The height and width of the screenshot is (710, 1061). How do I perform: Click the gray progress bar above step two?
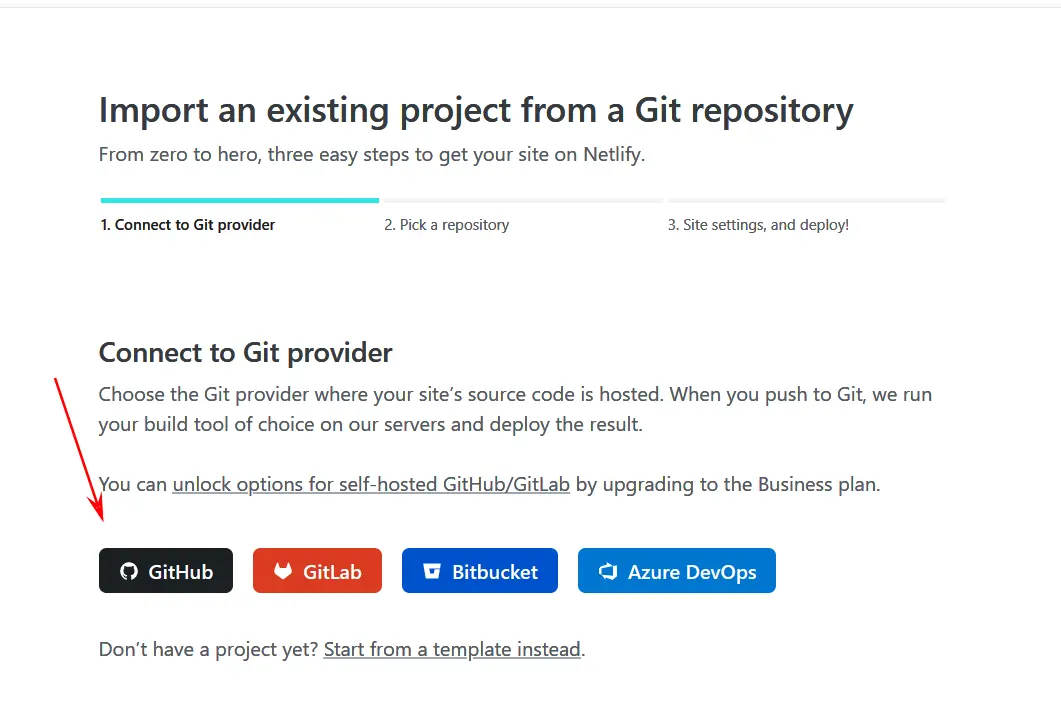[521, 200]
